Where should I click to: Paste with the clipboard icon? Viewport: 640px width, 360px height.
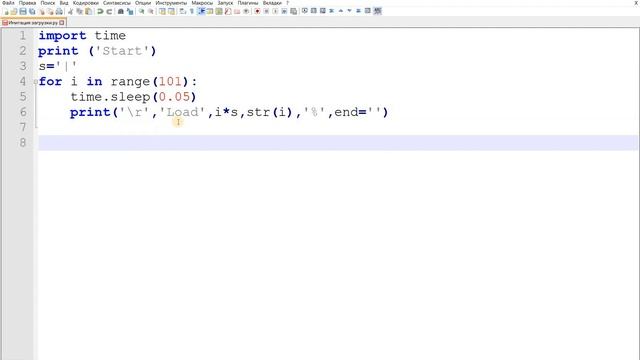(x=88, y=11)
